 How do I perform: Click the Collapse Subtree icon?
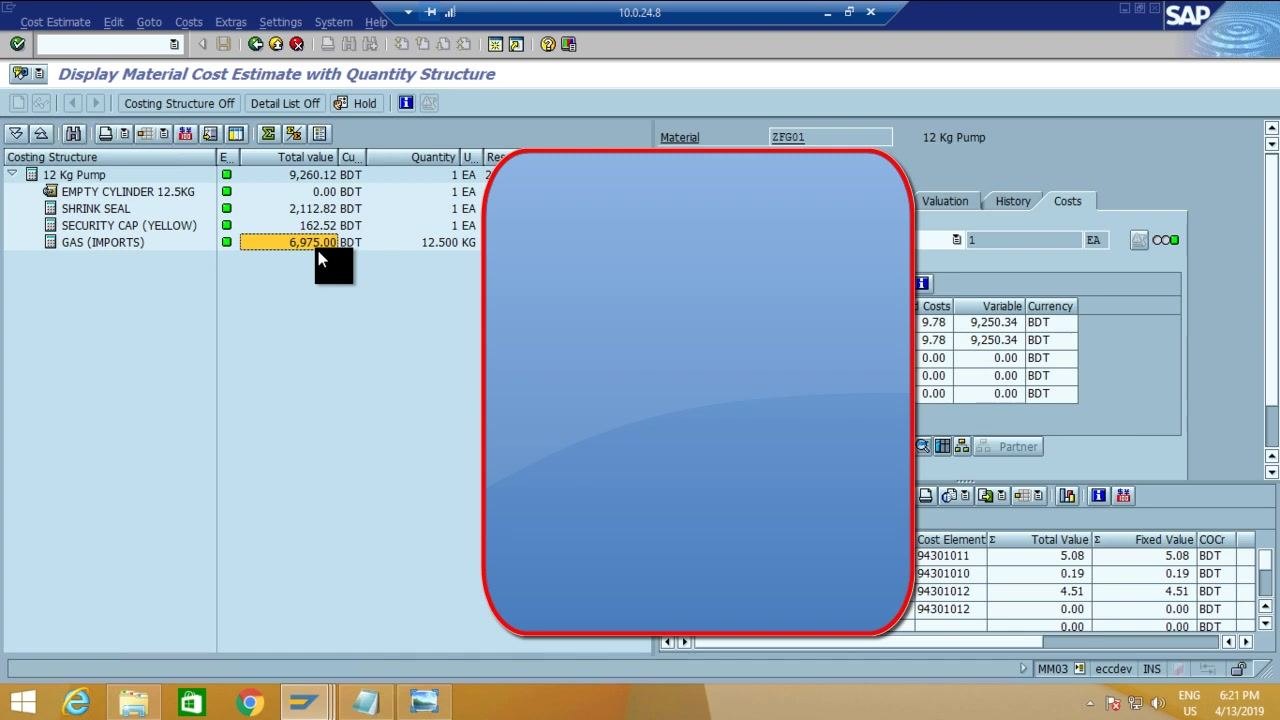click(41, 134)
